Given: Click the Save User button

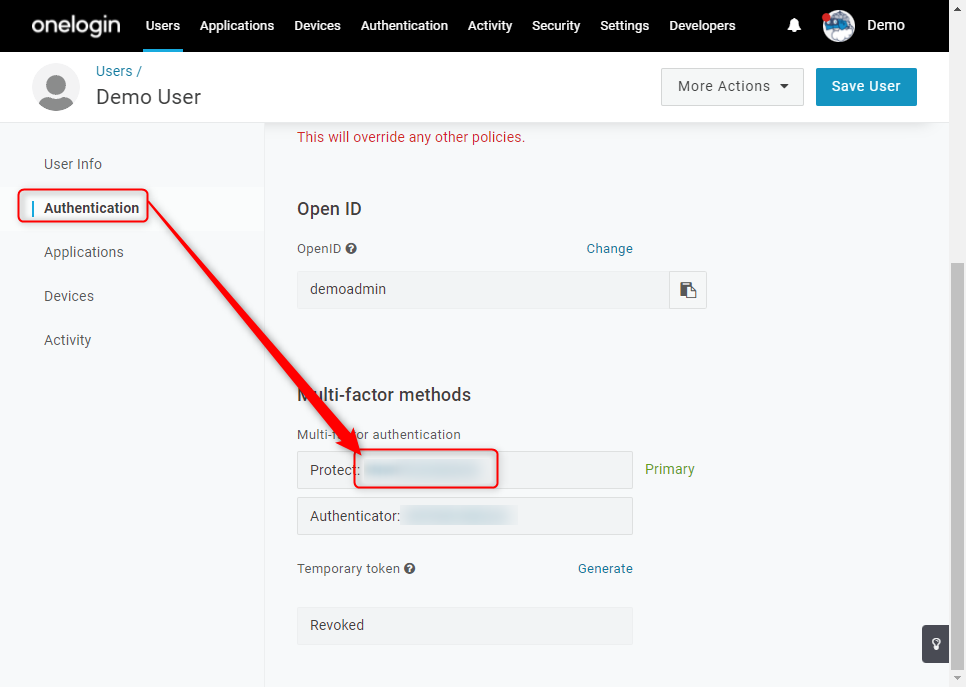Looking at the screenshot, I should point(866,86).
